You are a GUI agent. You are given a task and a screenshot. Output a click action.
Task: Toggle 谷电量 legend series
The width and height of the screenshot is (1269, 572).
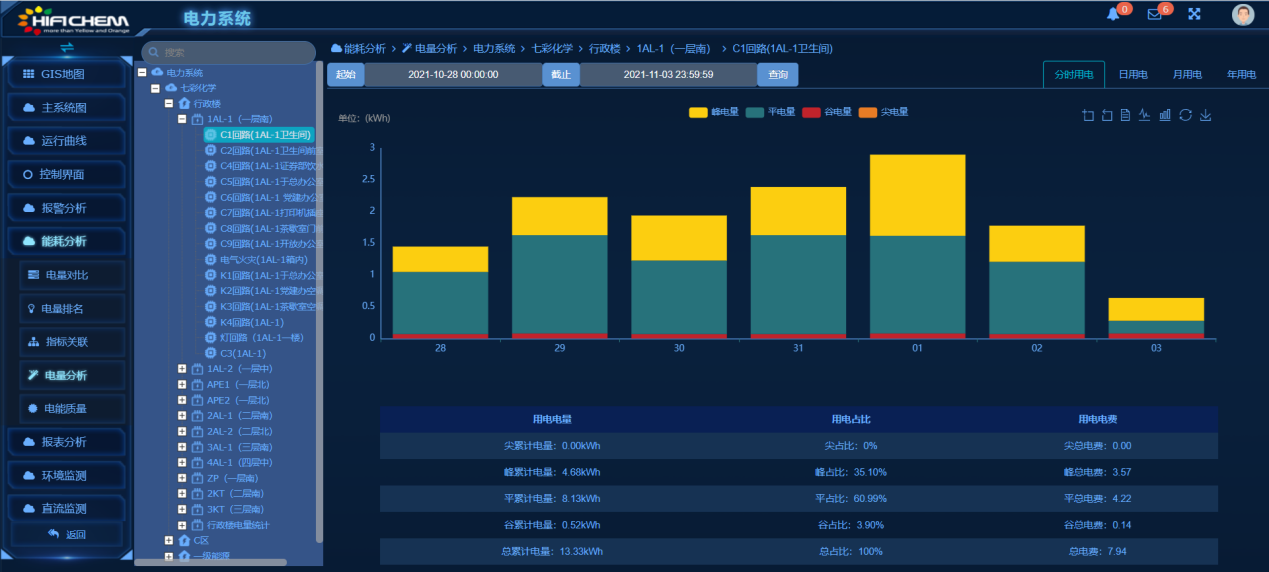pyautogui.click(x=826, y=112)
